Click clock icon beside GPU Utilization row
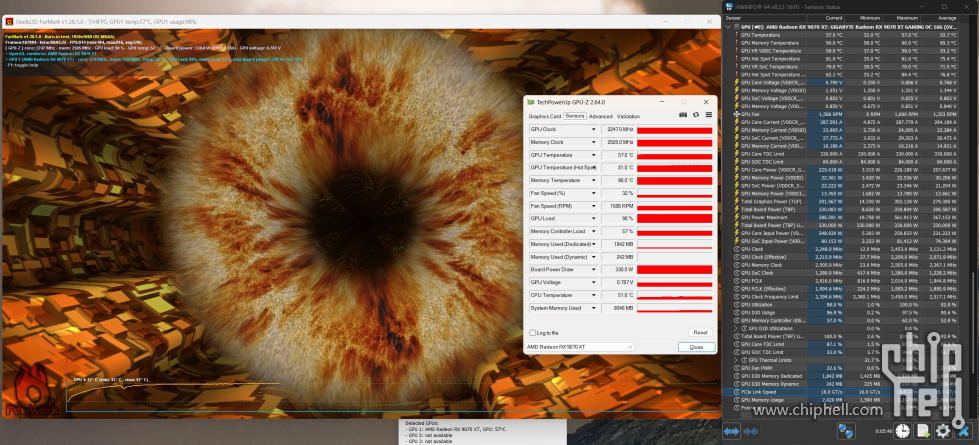The height and width of the screenshot is (445, 979). pos(737,305)
